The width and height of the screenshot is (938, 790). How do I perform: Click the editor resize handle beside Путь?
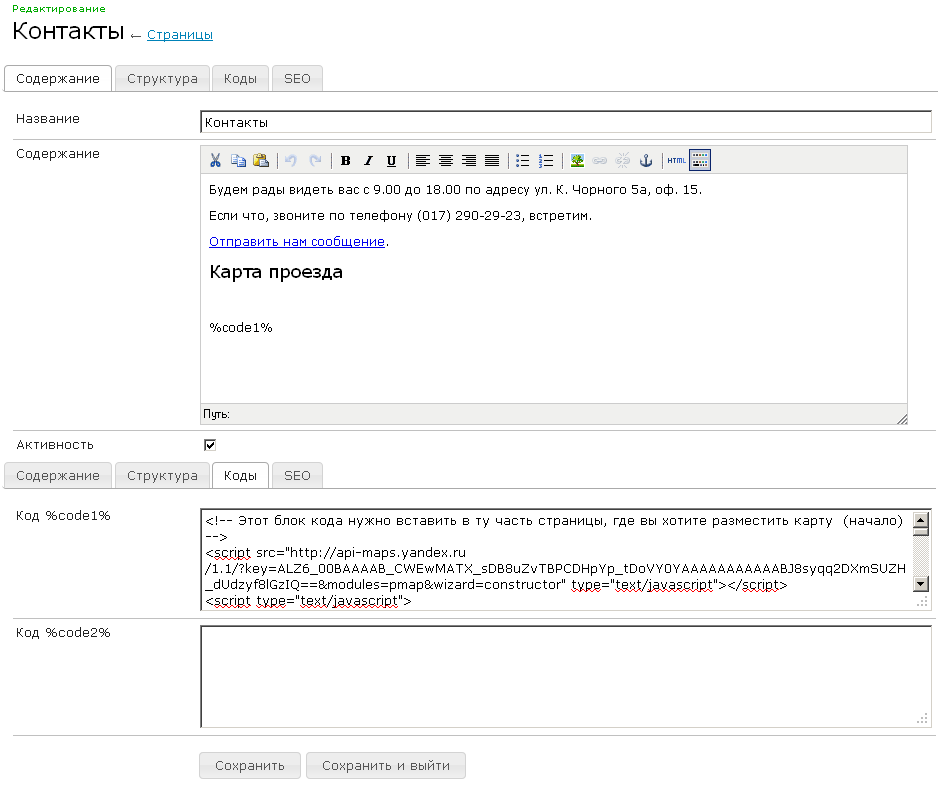pos(902,419)
